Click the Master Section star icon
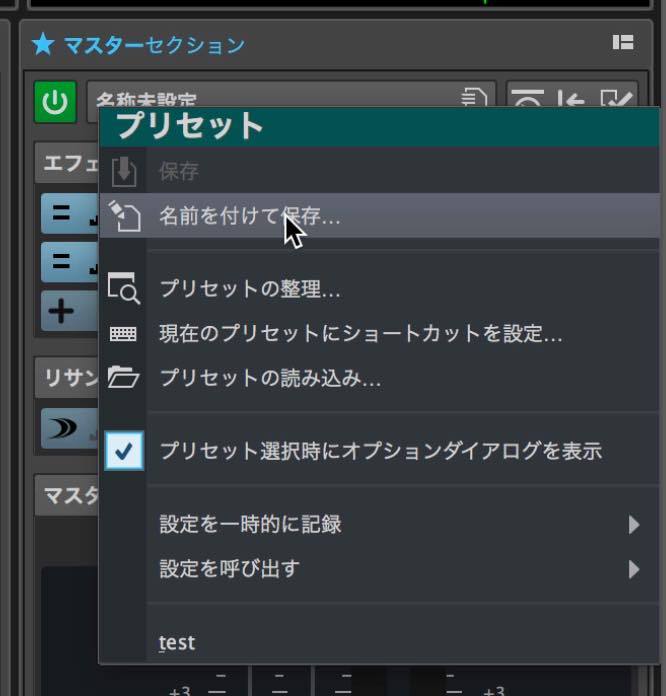The height and width of the screenshot is (696, 666). click(43, 44)
